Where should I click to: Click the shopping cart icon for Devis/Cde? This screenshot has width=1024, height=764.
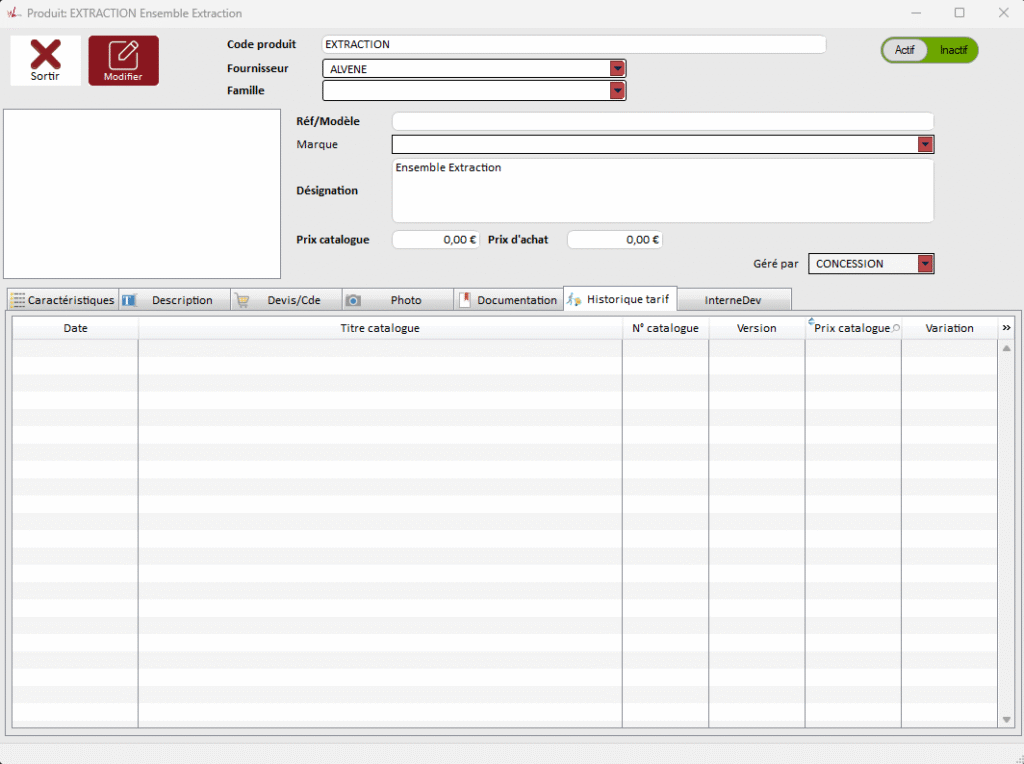[242, 300]
